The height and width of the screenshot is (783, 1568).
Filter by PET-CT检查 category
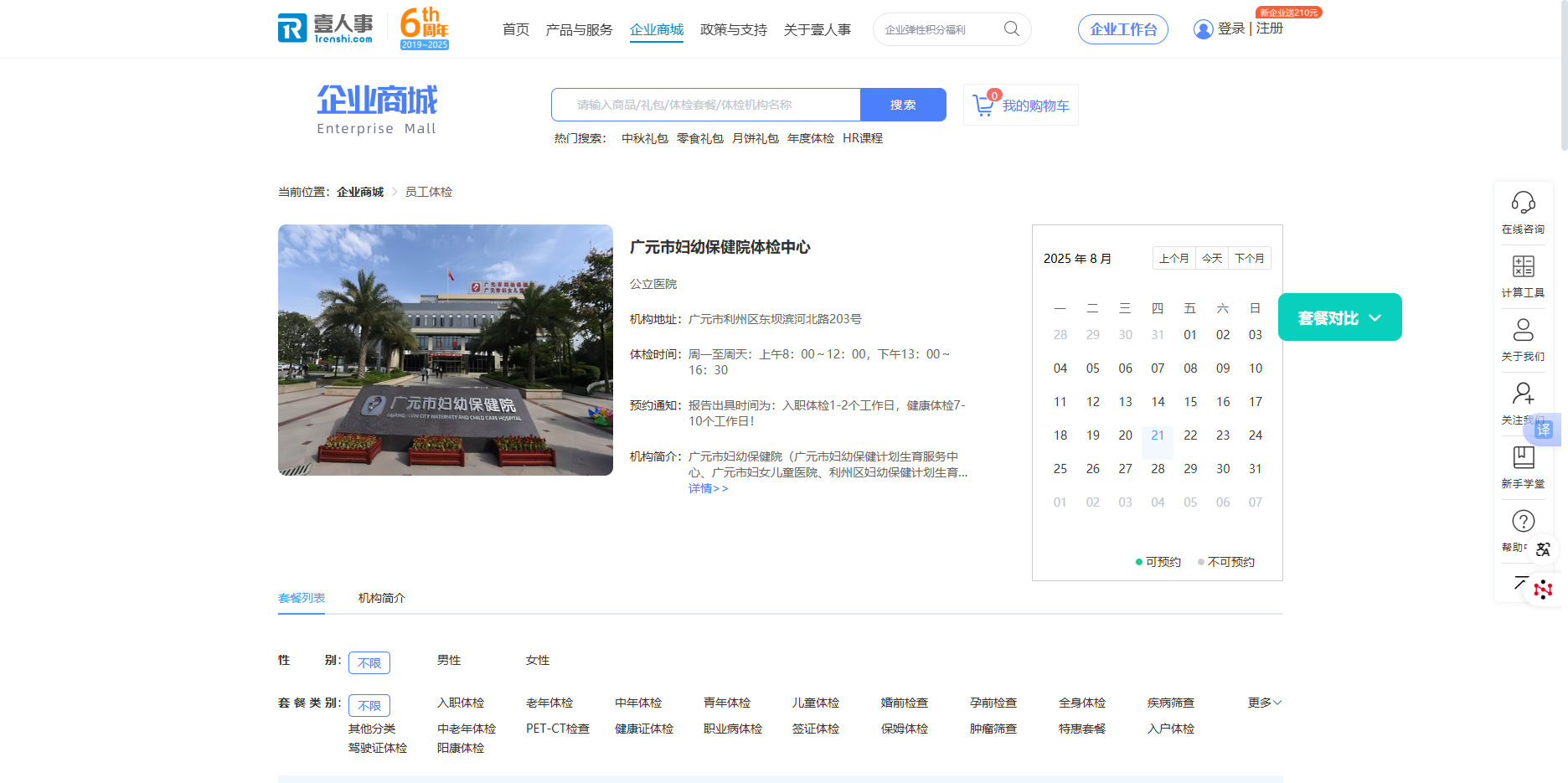tap(558, 729)
